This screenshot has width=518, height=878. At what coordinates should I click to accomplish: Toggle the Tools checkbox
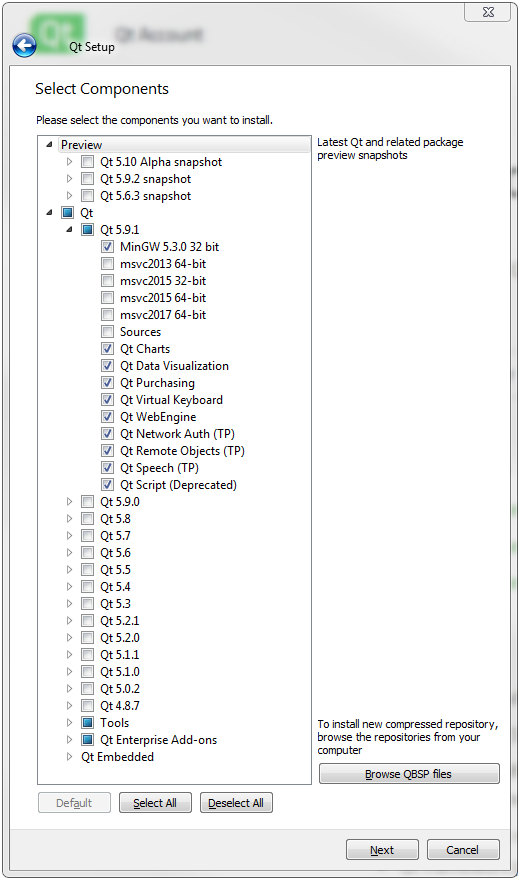87,723
